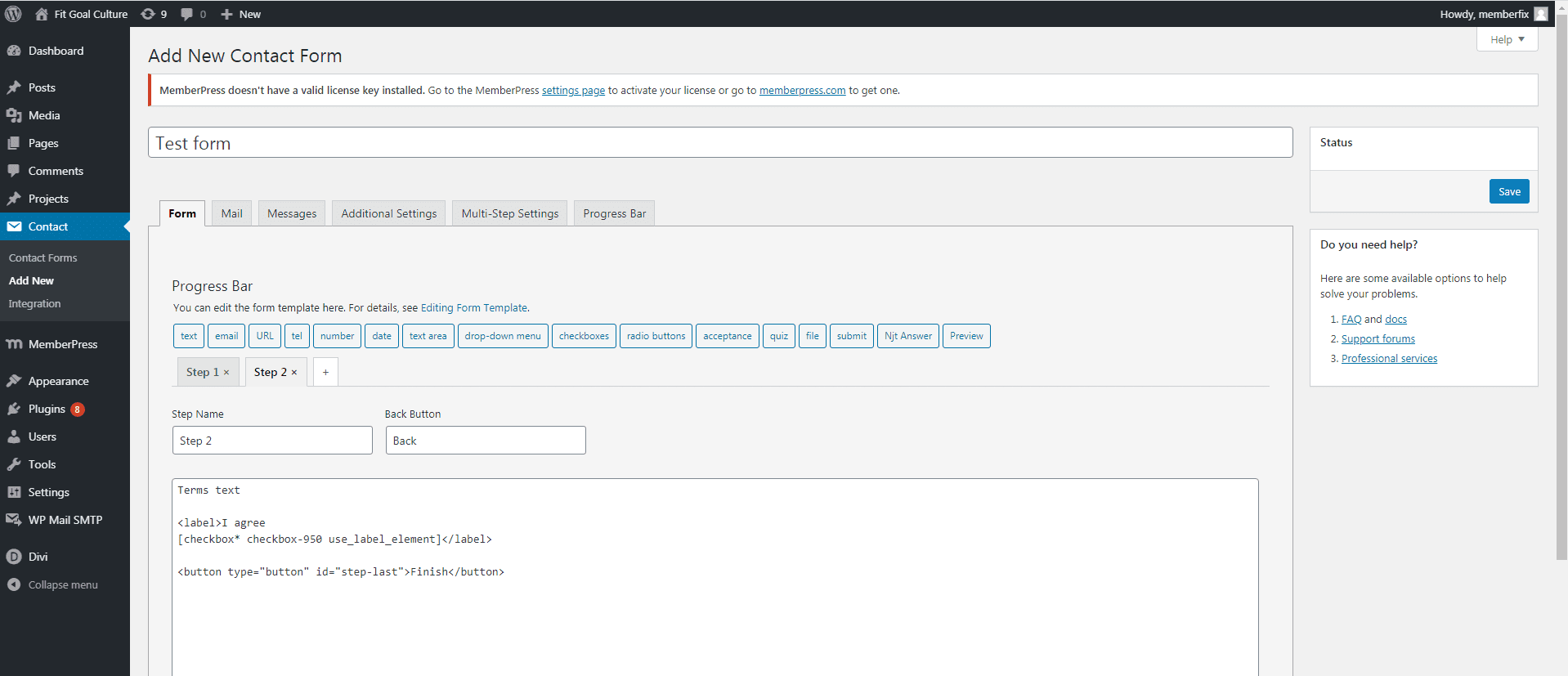Click the plus icon next to New

227,14
